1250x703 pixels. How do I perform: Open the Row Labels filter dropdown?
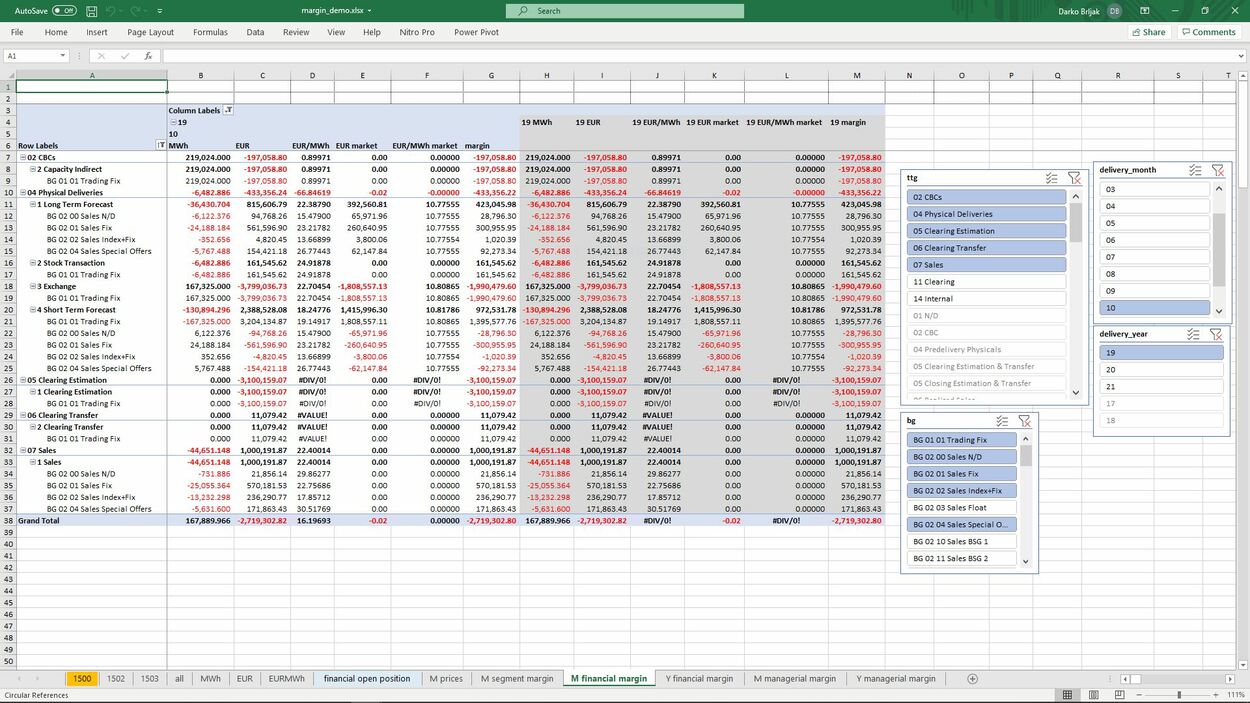click(159, 145)
